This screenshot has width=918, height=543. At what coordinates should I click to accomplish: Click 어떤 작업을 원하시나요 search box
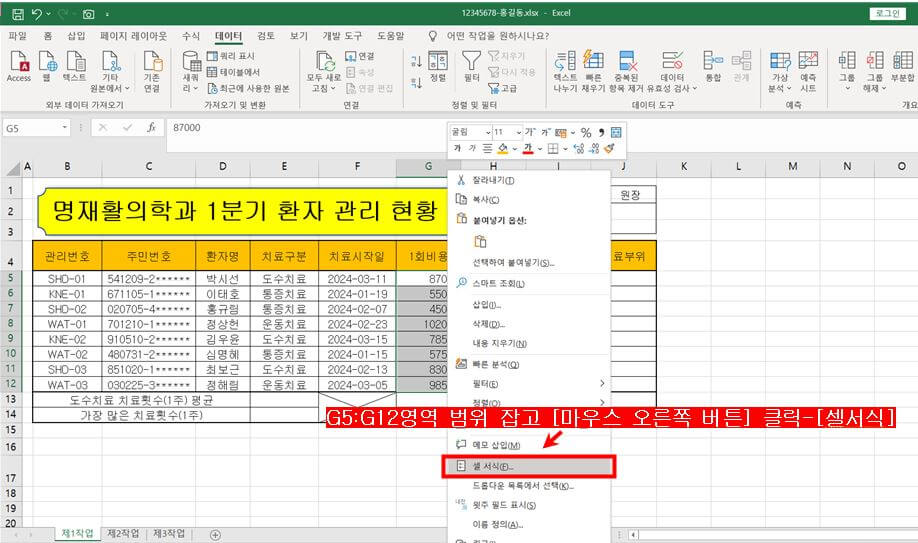498,36
